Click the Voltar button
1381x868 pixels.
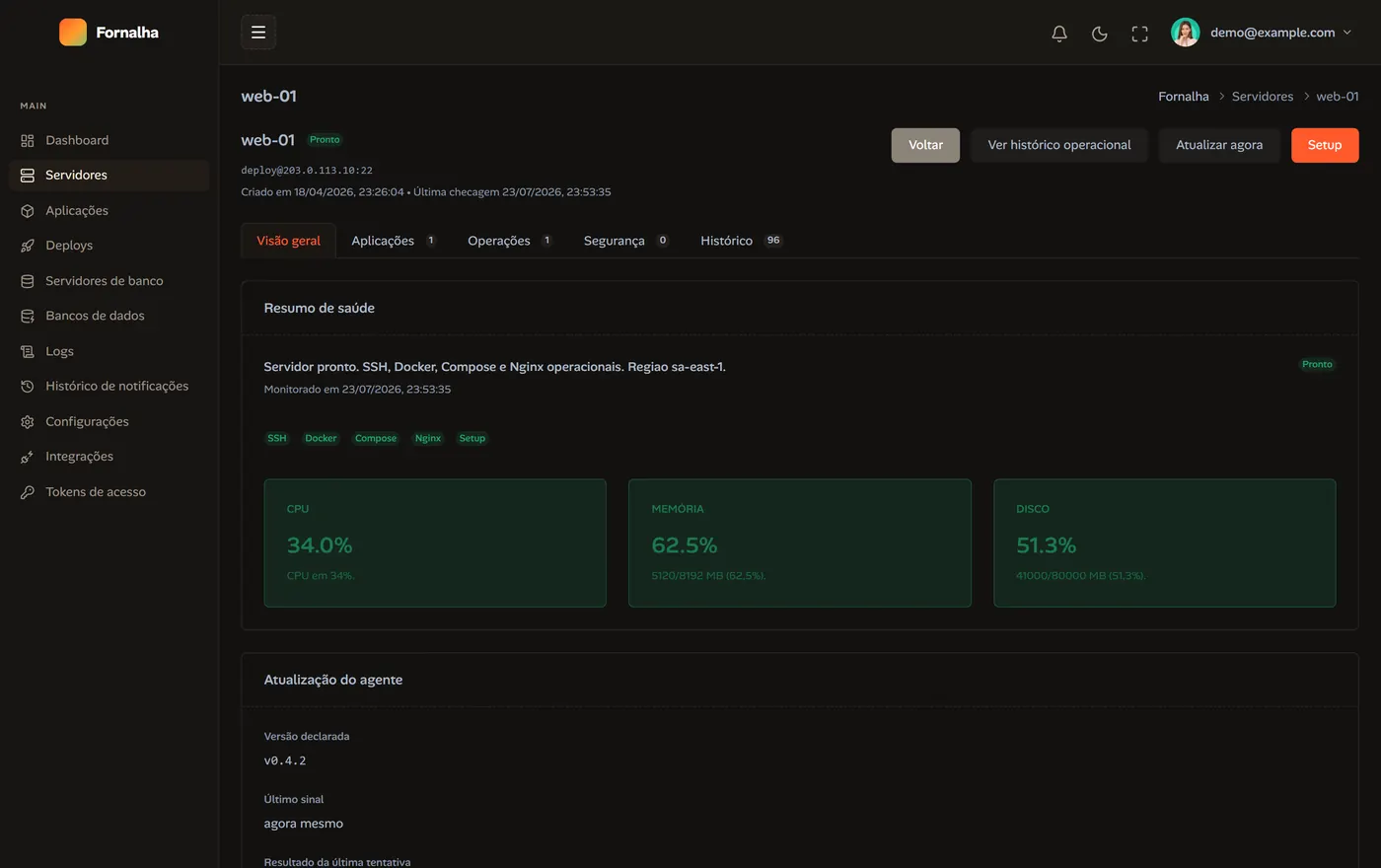tap(925, 145)
